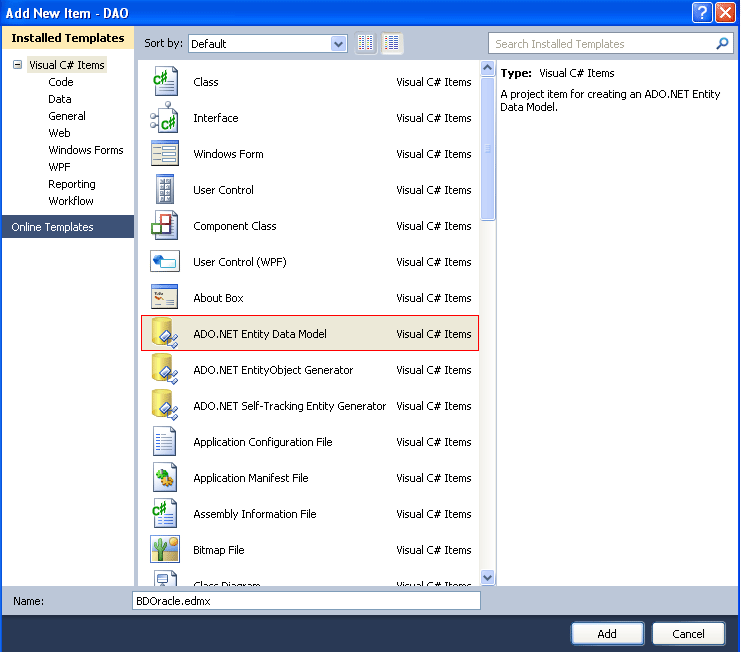Click the Cancel button
741x652 pixels.
(x=688, y=634)
